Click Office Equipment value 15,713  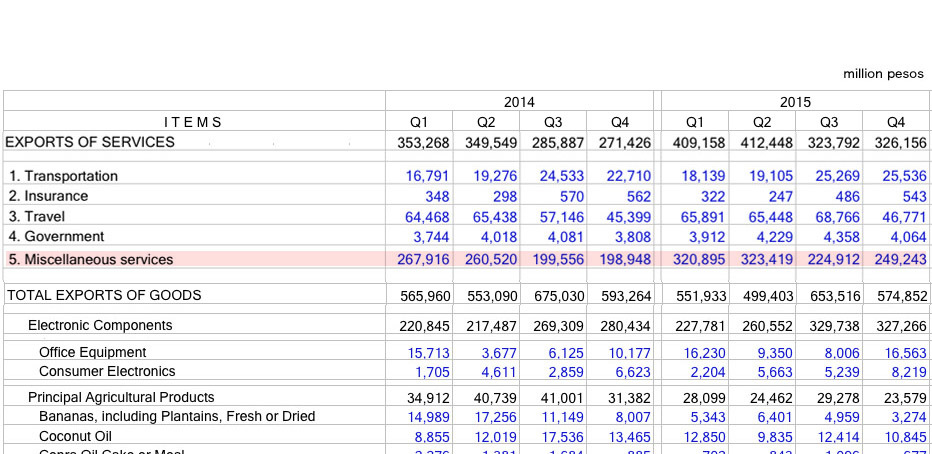(x=428, y=353)
